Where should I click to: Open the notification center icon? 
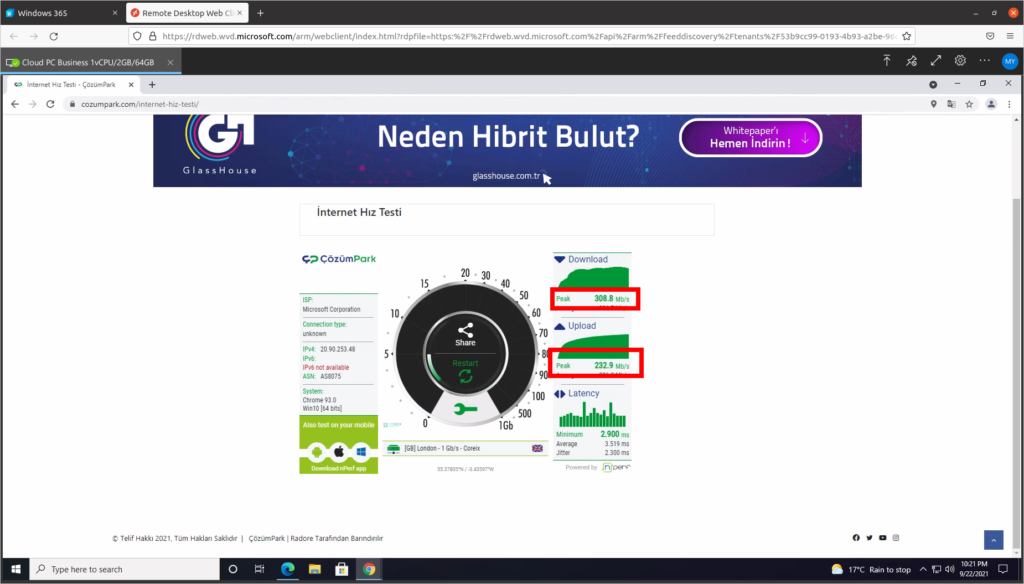tap(1003, 569)
